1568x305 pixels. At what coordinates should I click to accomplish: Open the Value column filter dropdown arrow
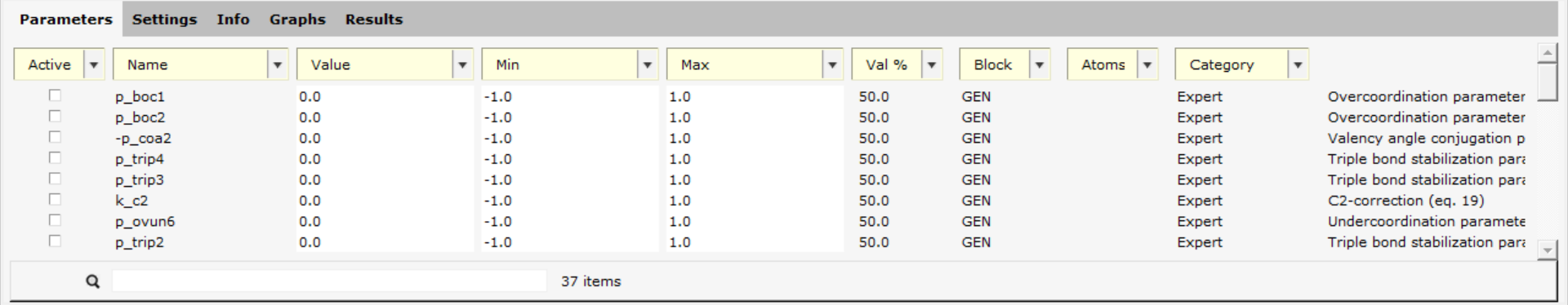click(462, 64)
